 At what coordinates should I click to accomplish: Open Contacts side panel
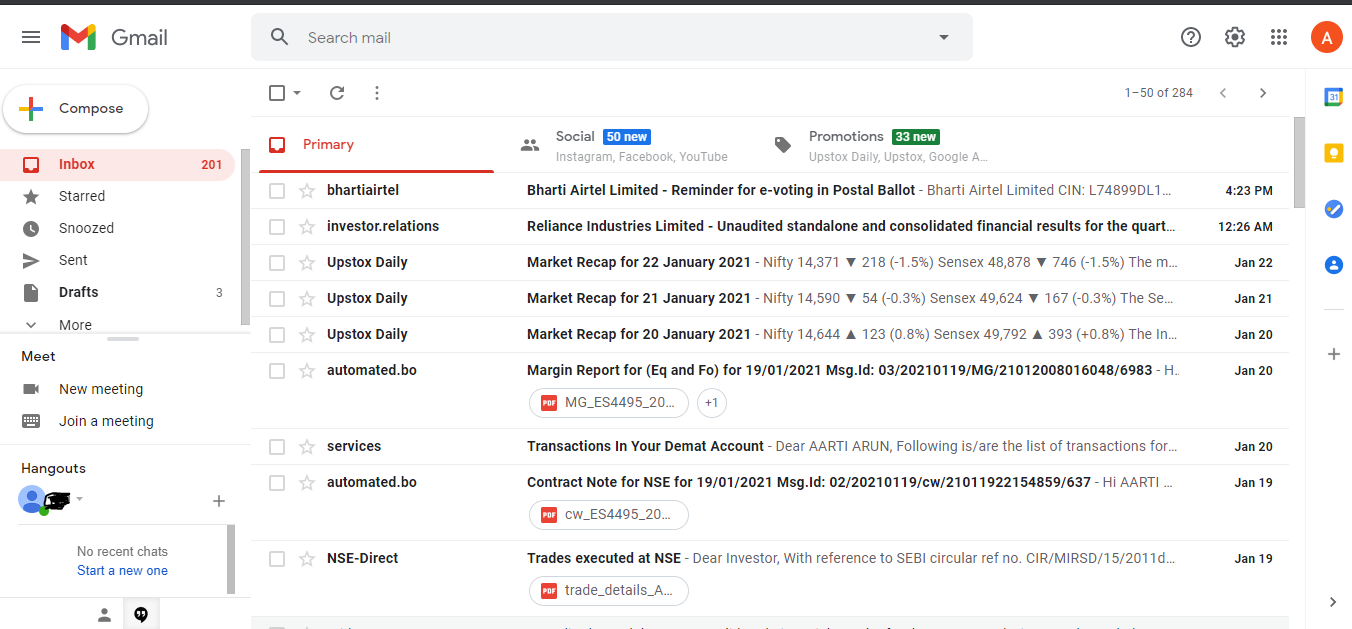coord(1333,265)
